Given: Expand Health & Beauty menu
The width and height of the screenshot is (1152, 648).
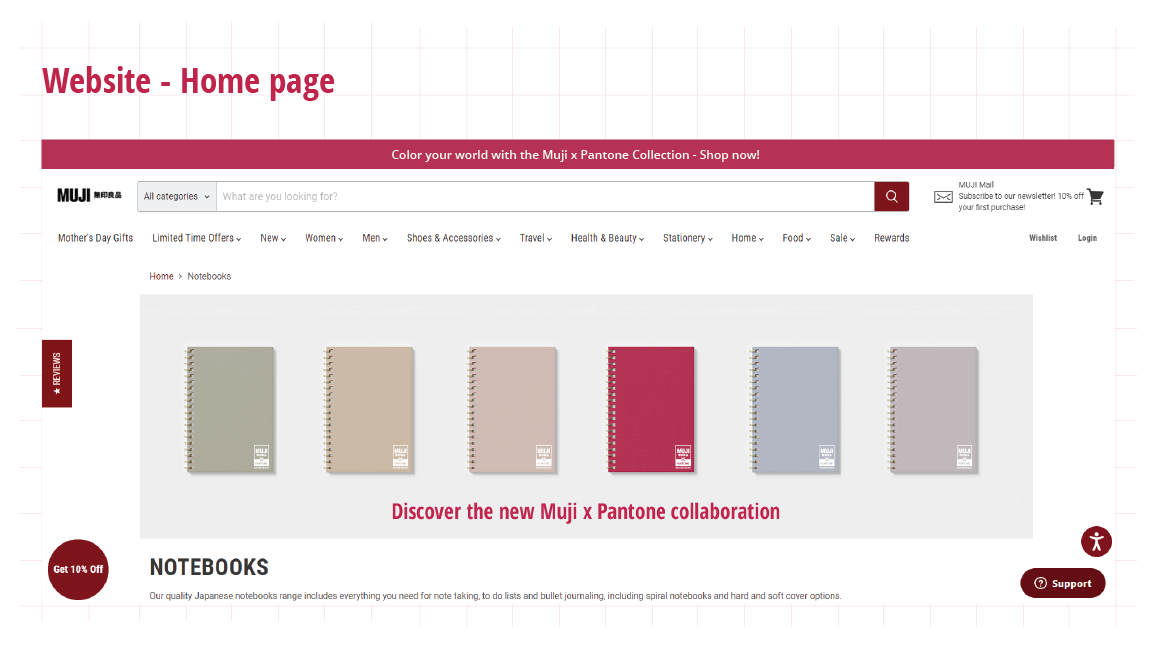Looking at the screenshot, I should pos(607,238).
